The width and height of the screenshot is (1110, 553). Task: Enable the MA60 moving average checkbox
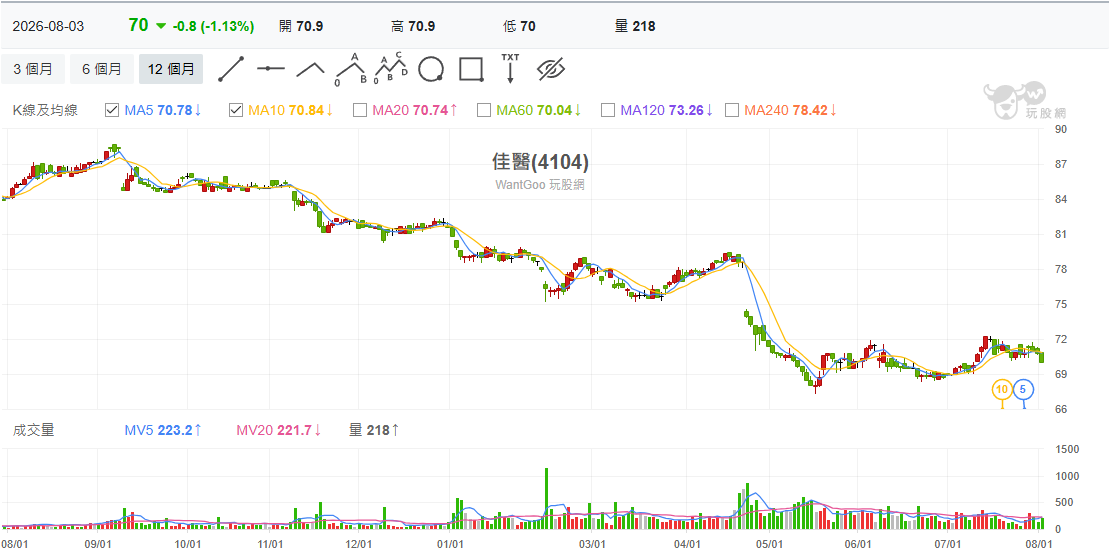pos(484,110)
